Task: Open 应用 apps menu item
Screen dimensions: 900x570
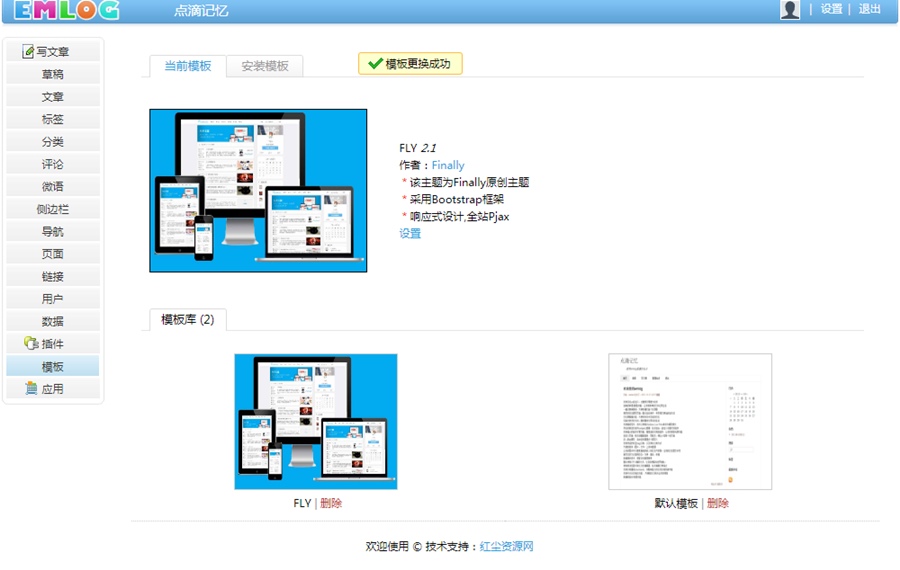Action: 53,389
